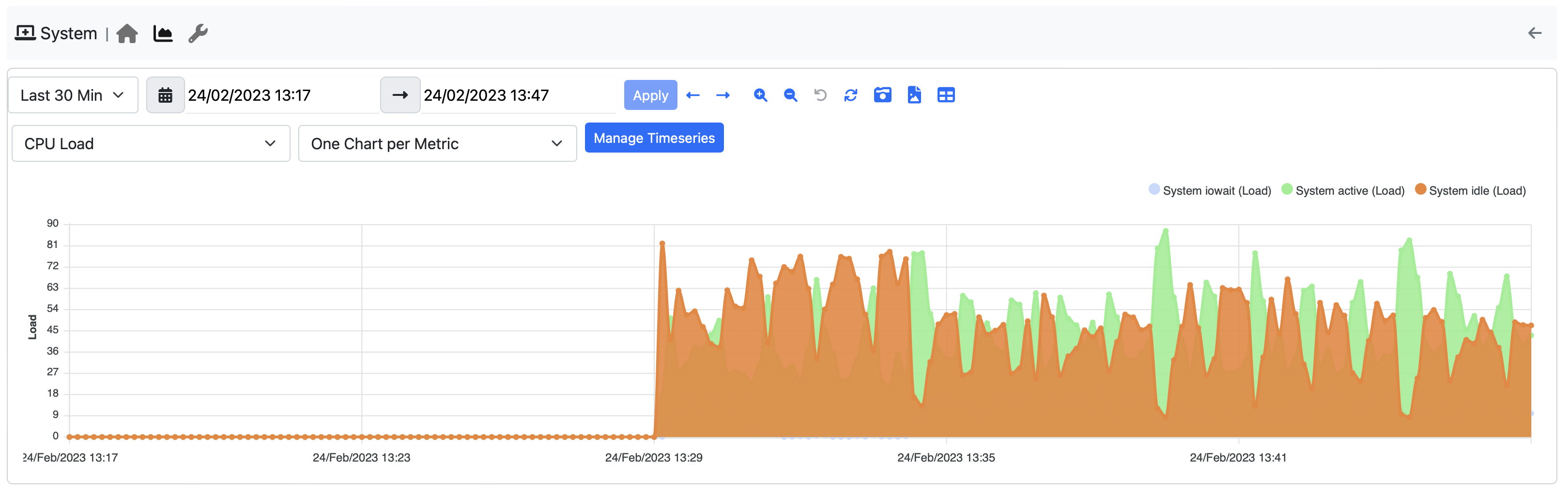This screenshot has height=494, width=1568.
Task: Undo the last zoom action
Action: (820, 95)
